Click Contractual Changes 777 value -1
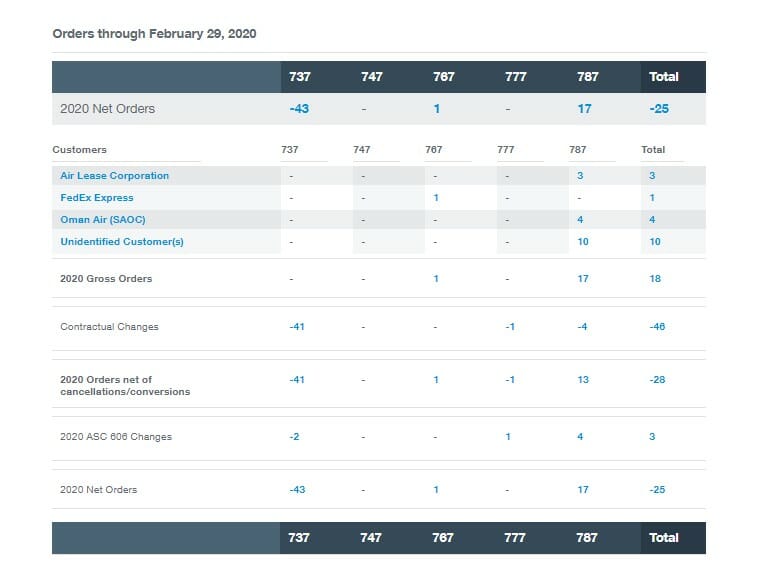The image size is (758, 568). pyautogui.click(x=510, y=327)
